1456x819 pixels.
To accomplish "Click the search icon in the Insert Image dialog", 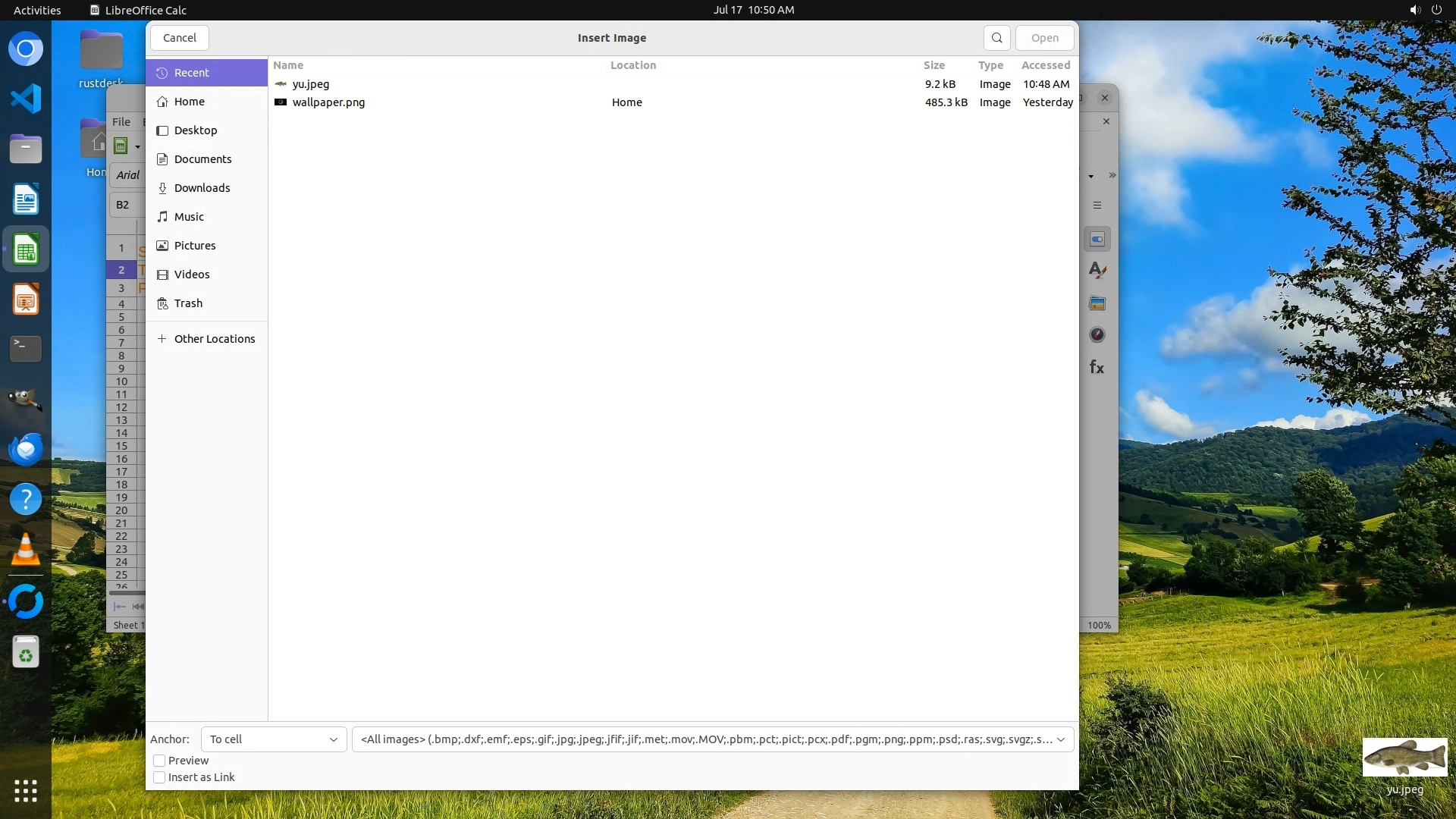I will 996,38.
